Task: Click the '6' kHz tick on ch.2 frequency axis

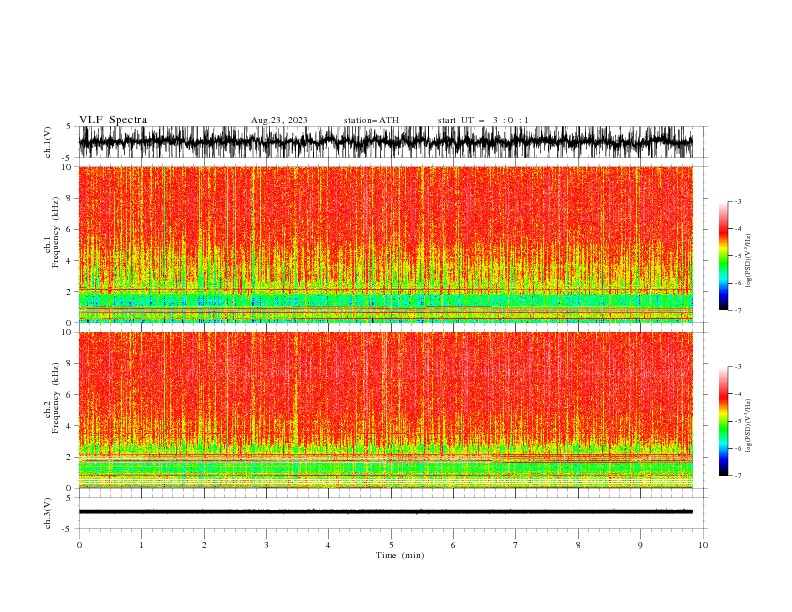Action: pos(70,395)
